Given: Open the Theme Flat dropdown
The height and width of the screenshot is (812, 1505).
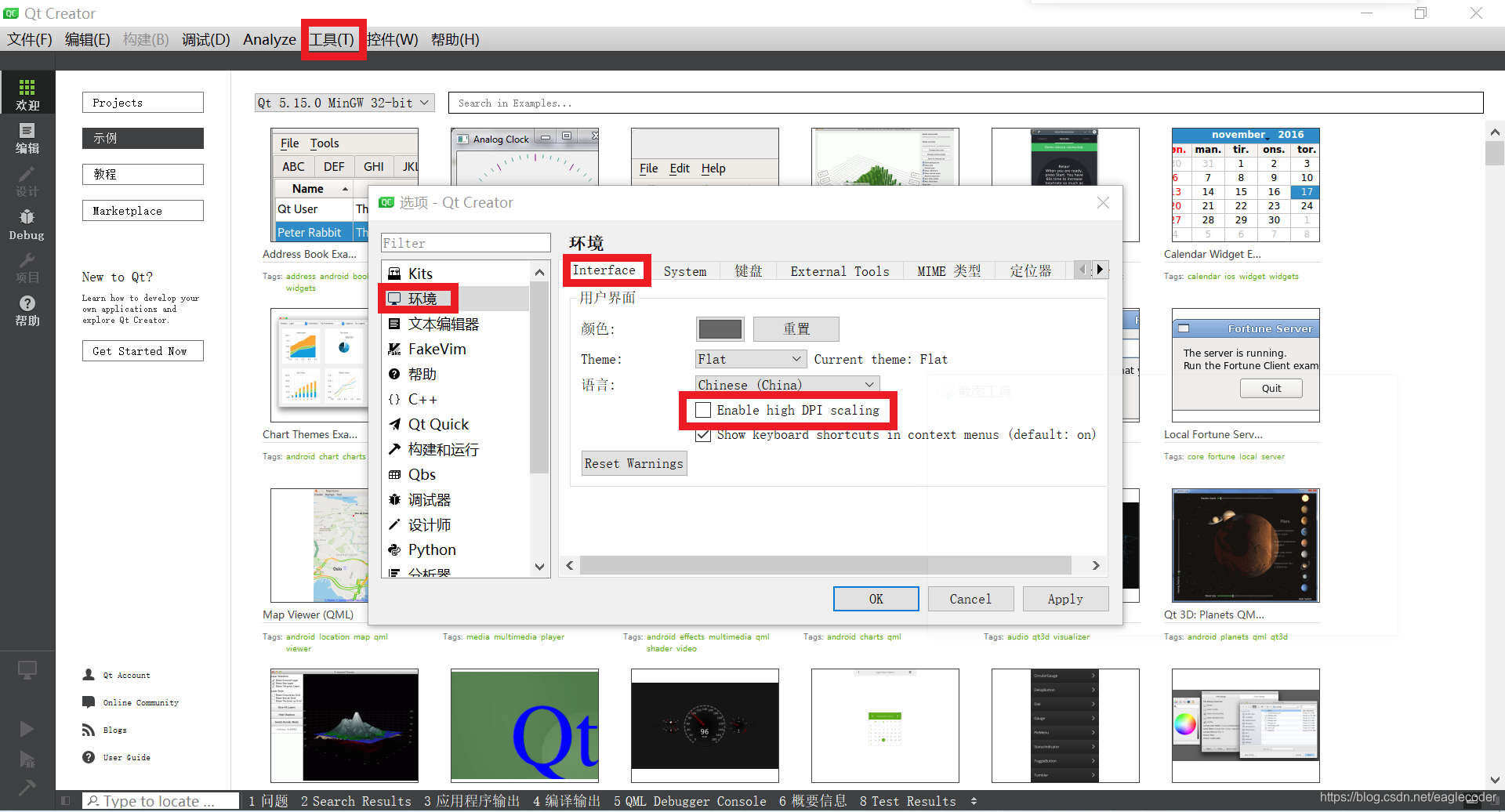Looking at the screenshot, I should (x=750, y=359).
